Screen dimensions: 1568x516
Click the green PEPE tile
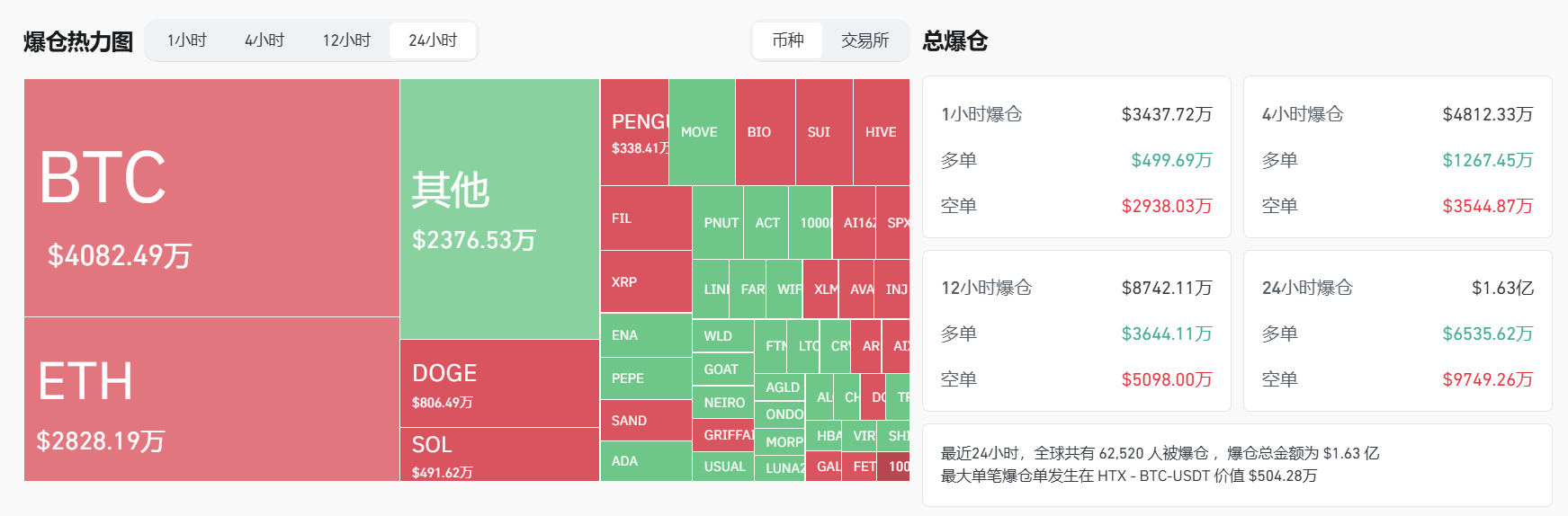click(646, 378)
